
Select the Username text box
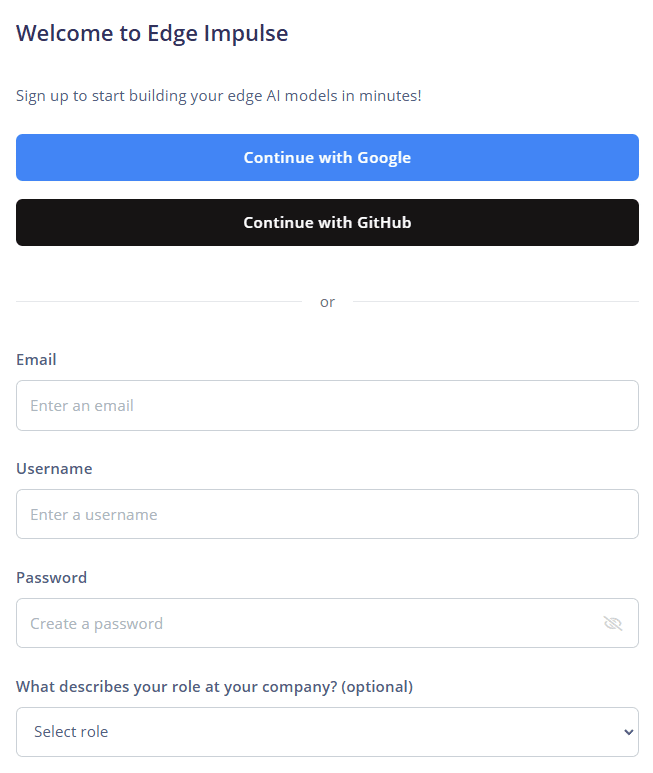pyautogui.click(x=327, y=514)
